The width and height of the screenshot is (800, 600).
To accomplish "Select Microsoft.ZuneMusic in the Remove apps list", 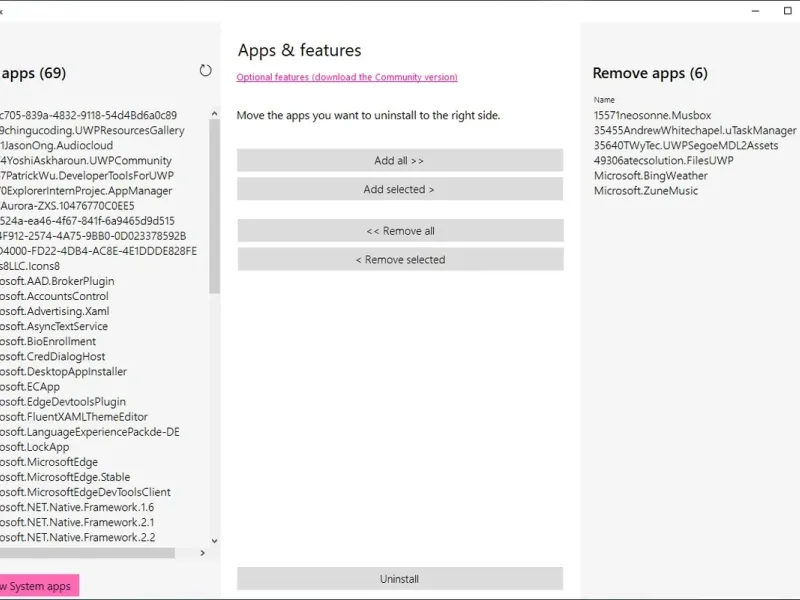I will pos(646,191).
